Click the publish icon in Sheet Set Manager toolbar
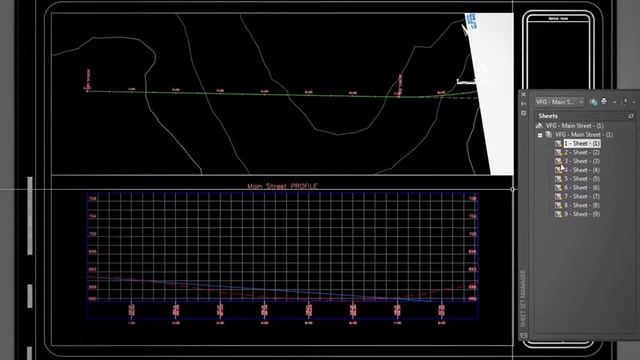Screen dimensions: 640x360 (593, 102)
